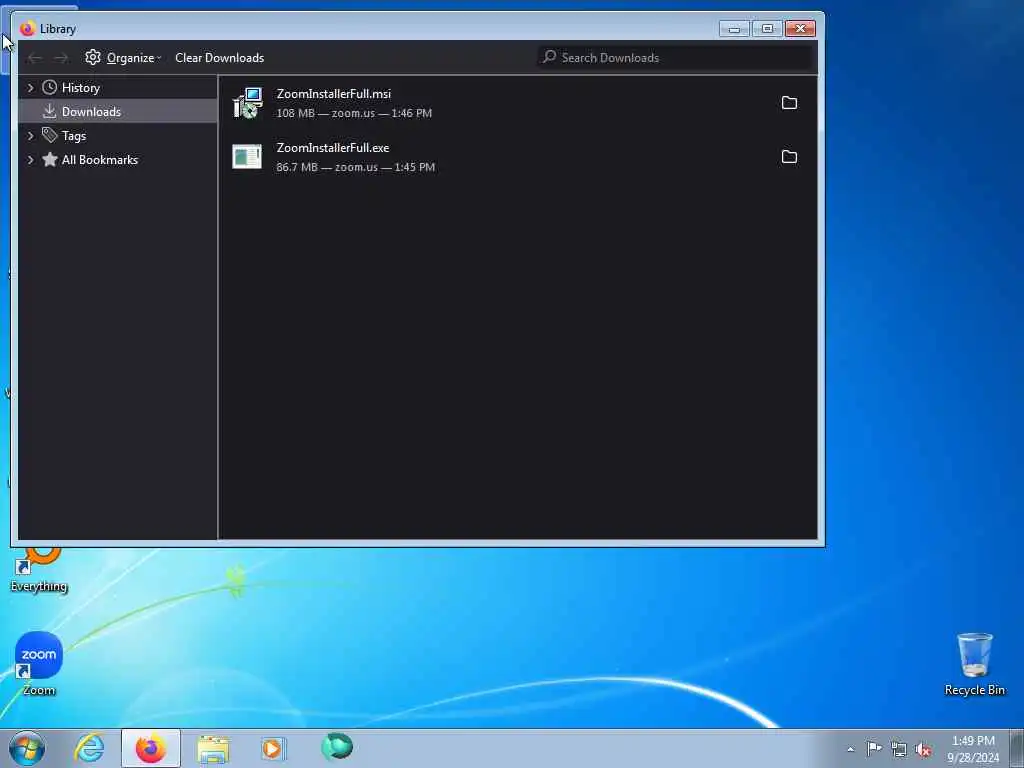
Task: Open the Recycle Bin on desktop
Action: [974, 664]
